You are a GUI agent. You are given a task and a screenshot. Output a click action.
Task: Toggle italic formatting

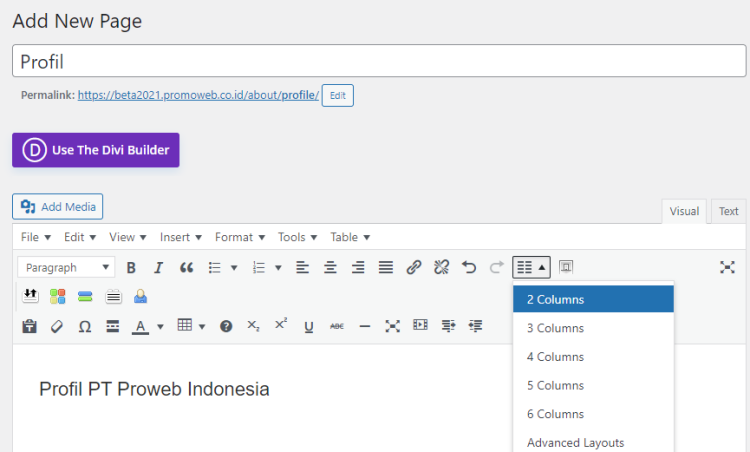coord(158,267)
